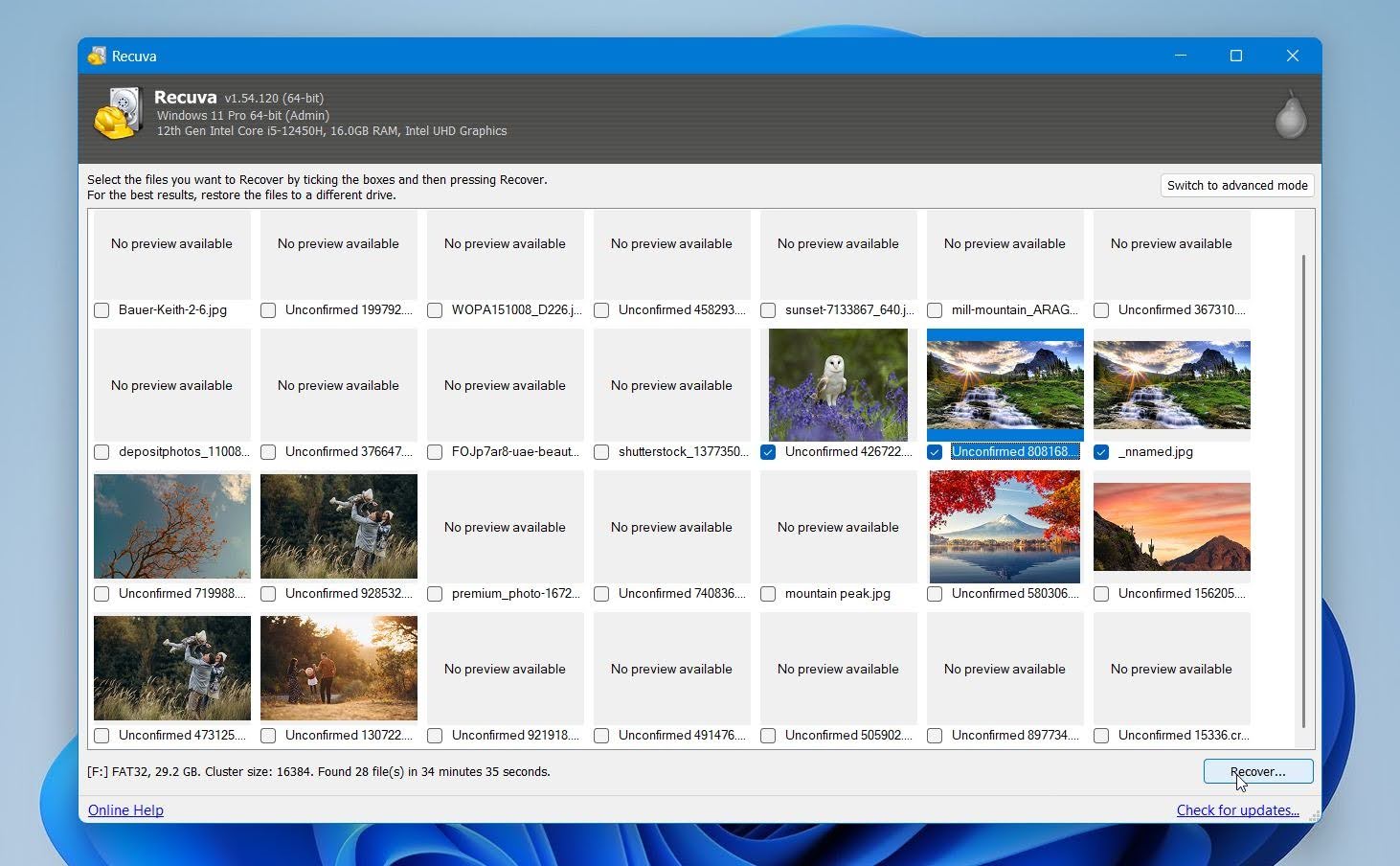Select the Mount Fuji red maple thumbnail
This screenshot has height=866, width=1400.
point(1005,527)
